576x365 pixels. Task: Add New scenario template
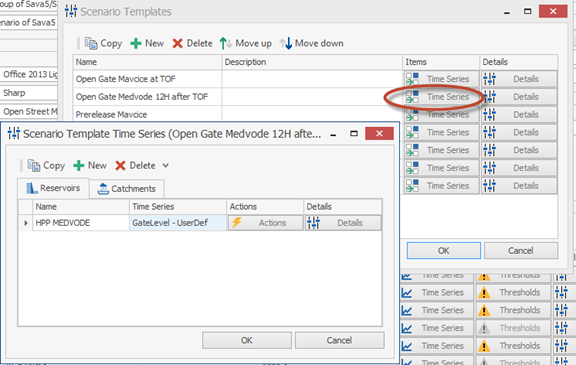147,43
